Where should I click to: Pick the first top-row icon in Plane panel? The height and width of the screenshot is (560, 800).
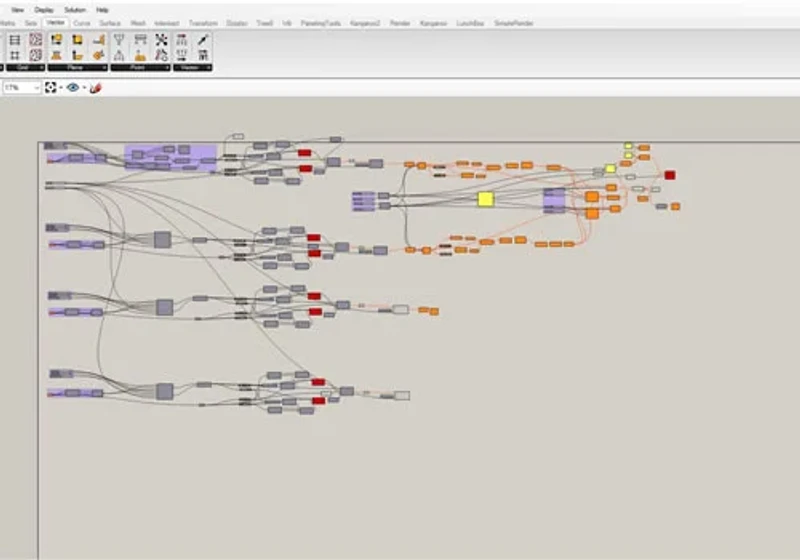57,40
